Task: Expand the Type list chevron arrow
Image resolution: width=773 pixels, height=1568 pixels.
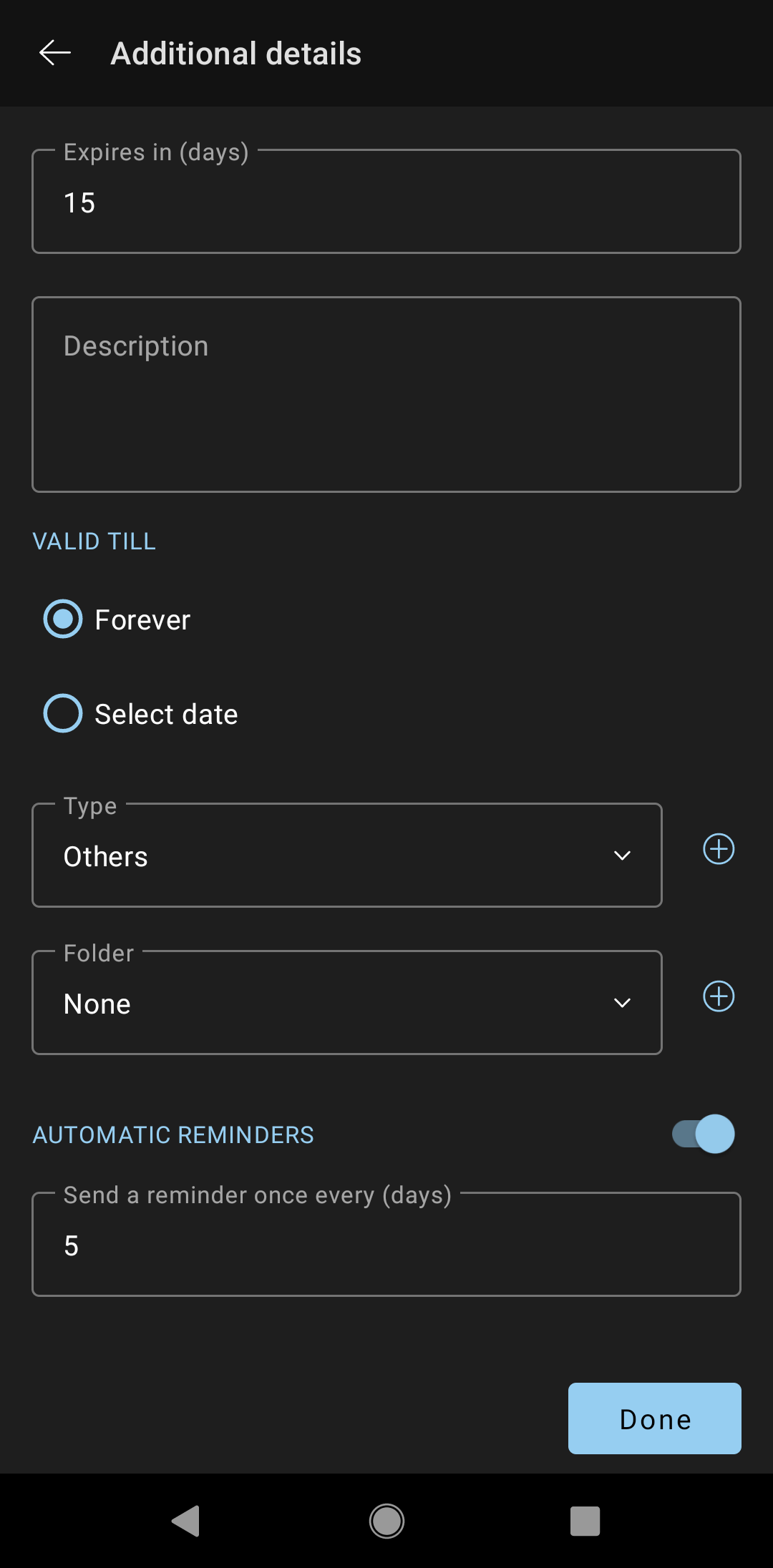Action: coord(622,856)
